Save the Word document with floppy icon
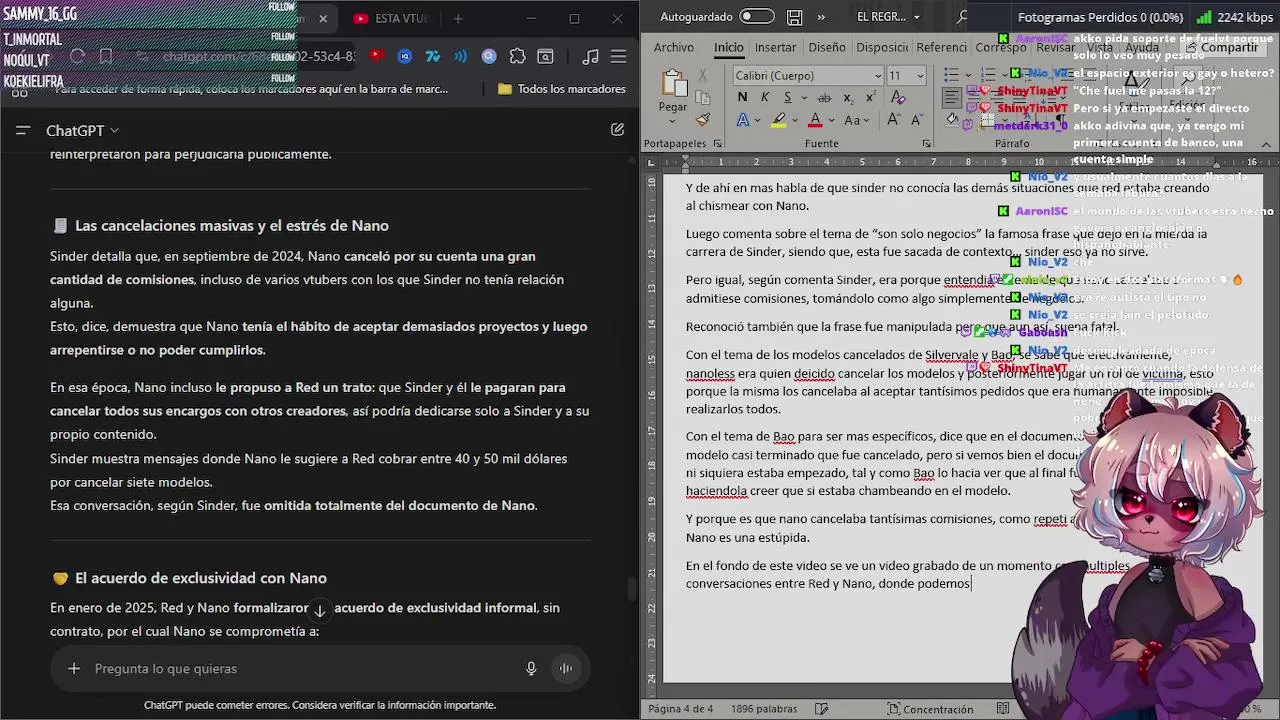Image resolution: width=1280 pixels, height=720 pixels. point(794,17)
